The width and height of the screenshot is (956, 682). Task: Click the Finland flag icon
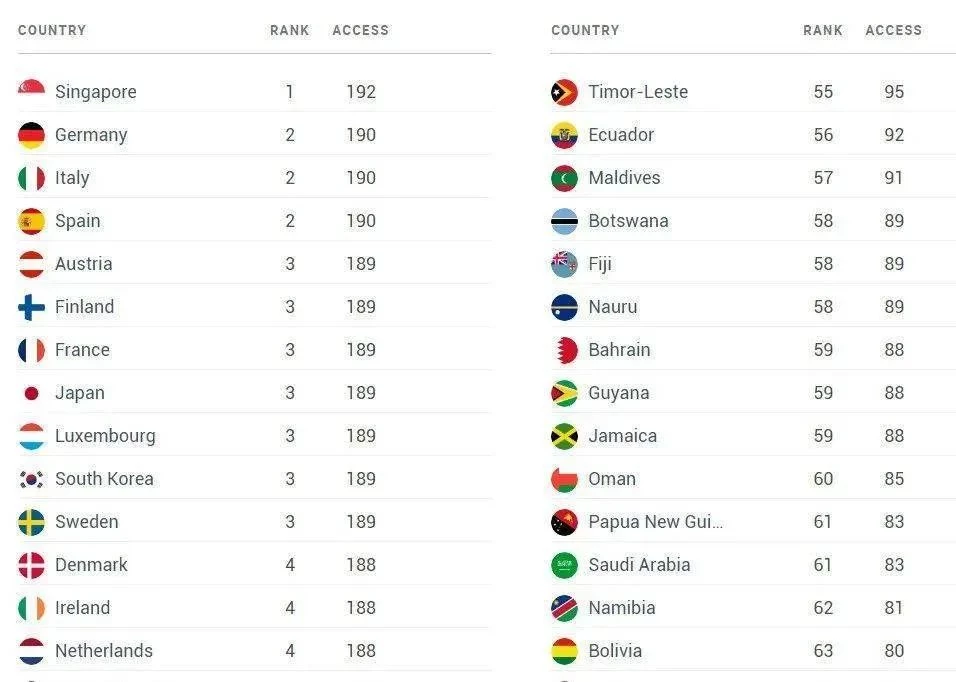coord(31,307)
